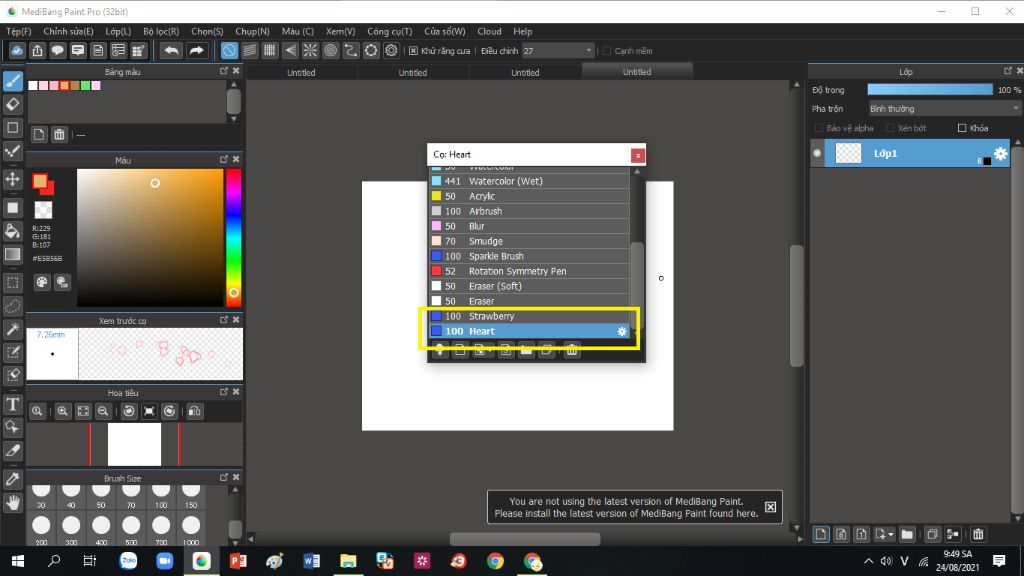This screenshot has height=576, width=1024.
Task: Choose brush size 100 preset
Action: point(161,496)
